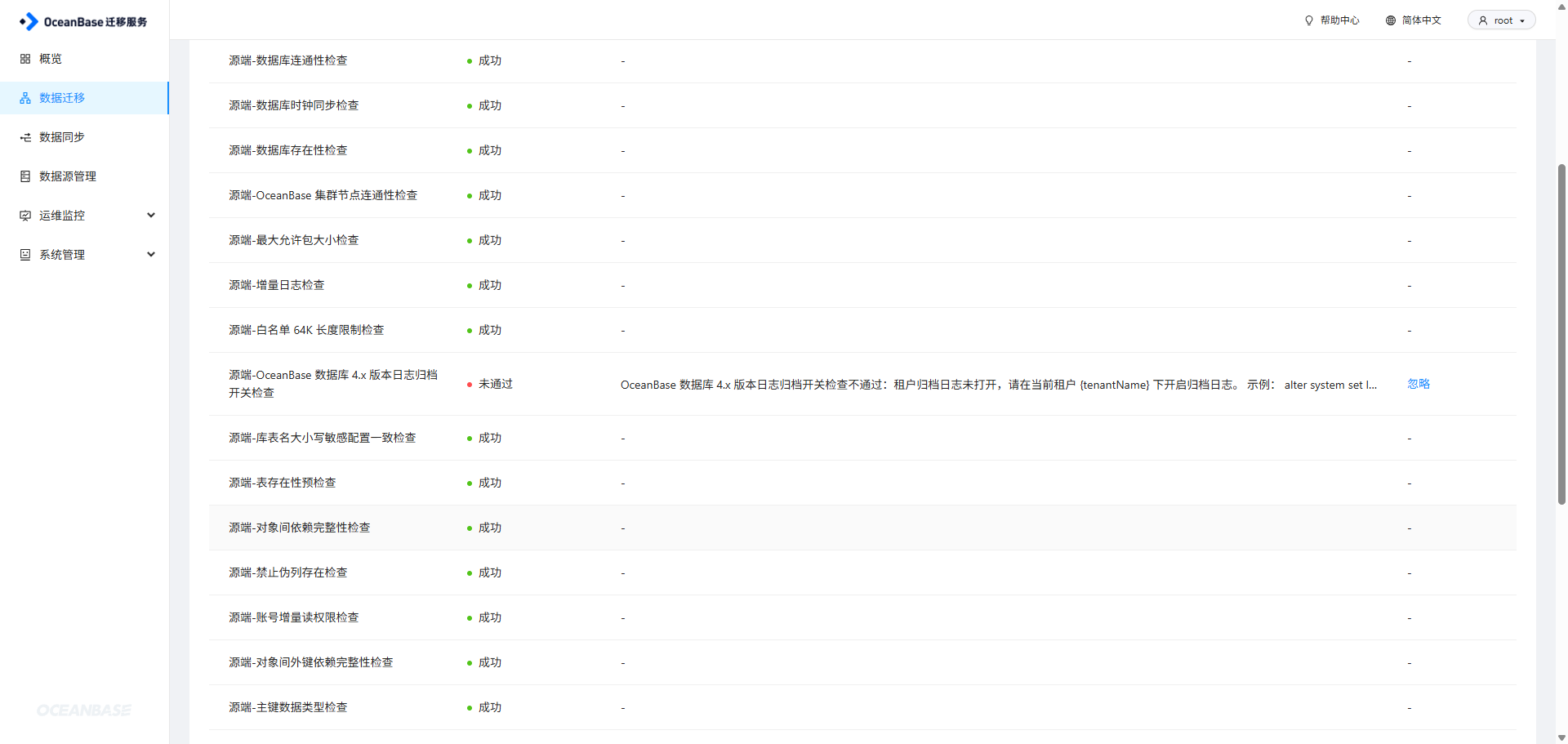Select row 源端-白名单 64K 长度限制检查

(x=862, y=330)
